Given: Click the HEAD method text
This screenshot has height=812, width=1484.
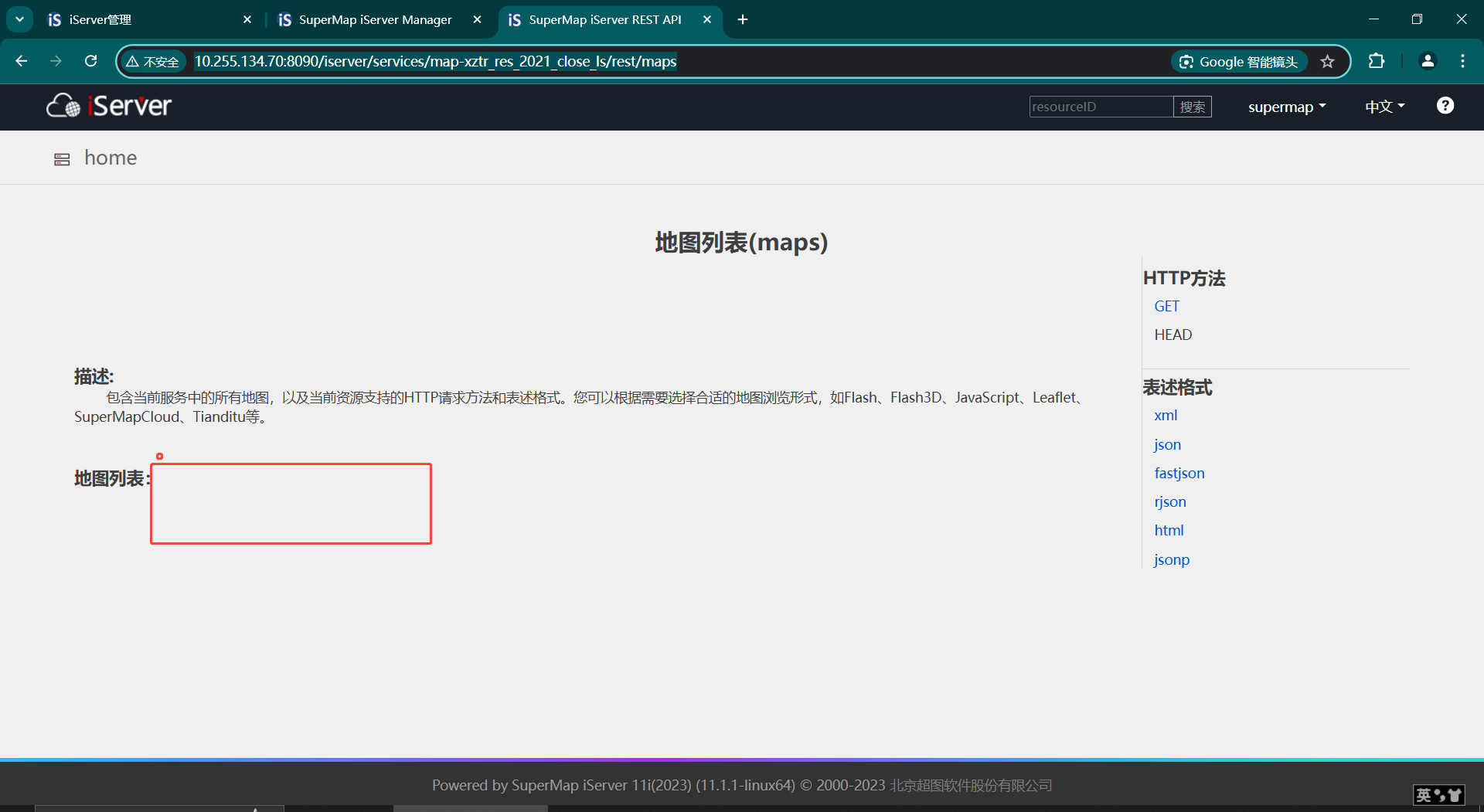Looking at the screenshot, I should 1173,335.
